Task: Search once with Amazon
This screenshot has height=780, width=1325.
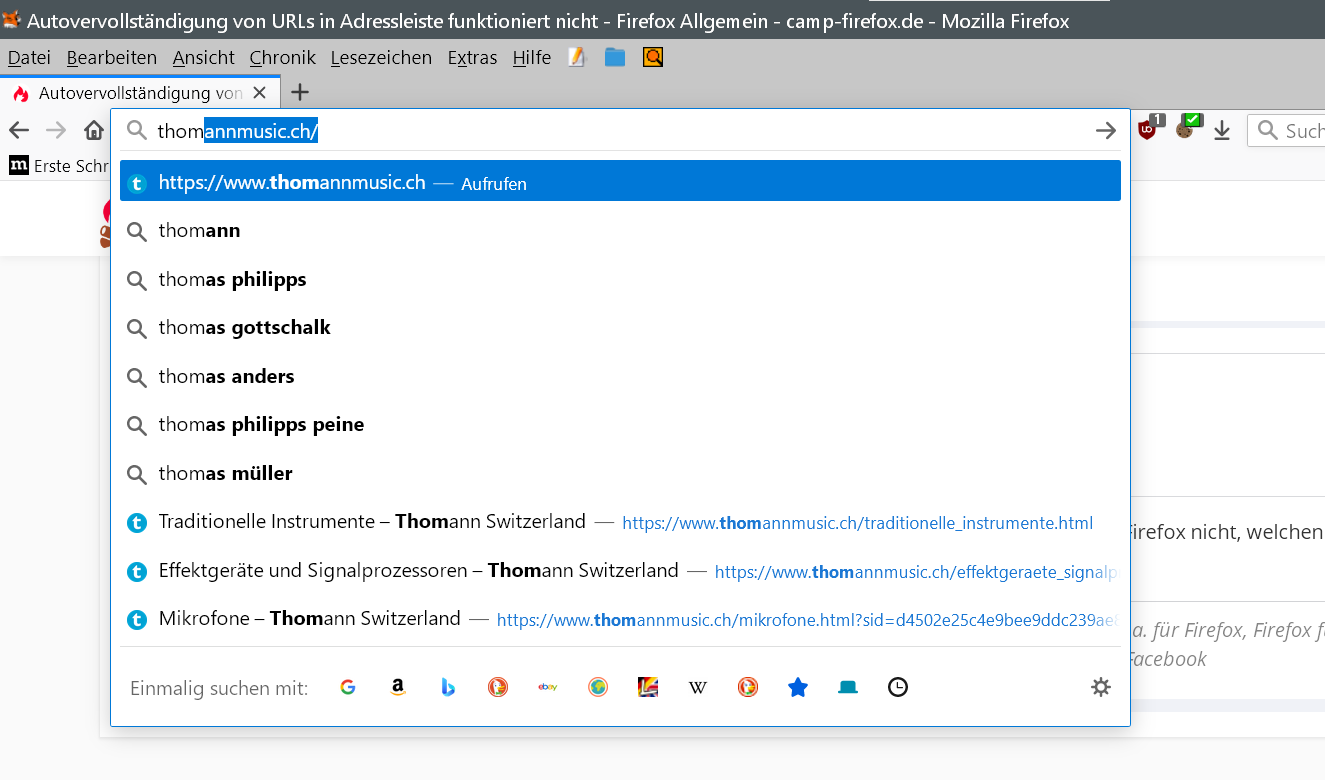Action: 398,687
